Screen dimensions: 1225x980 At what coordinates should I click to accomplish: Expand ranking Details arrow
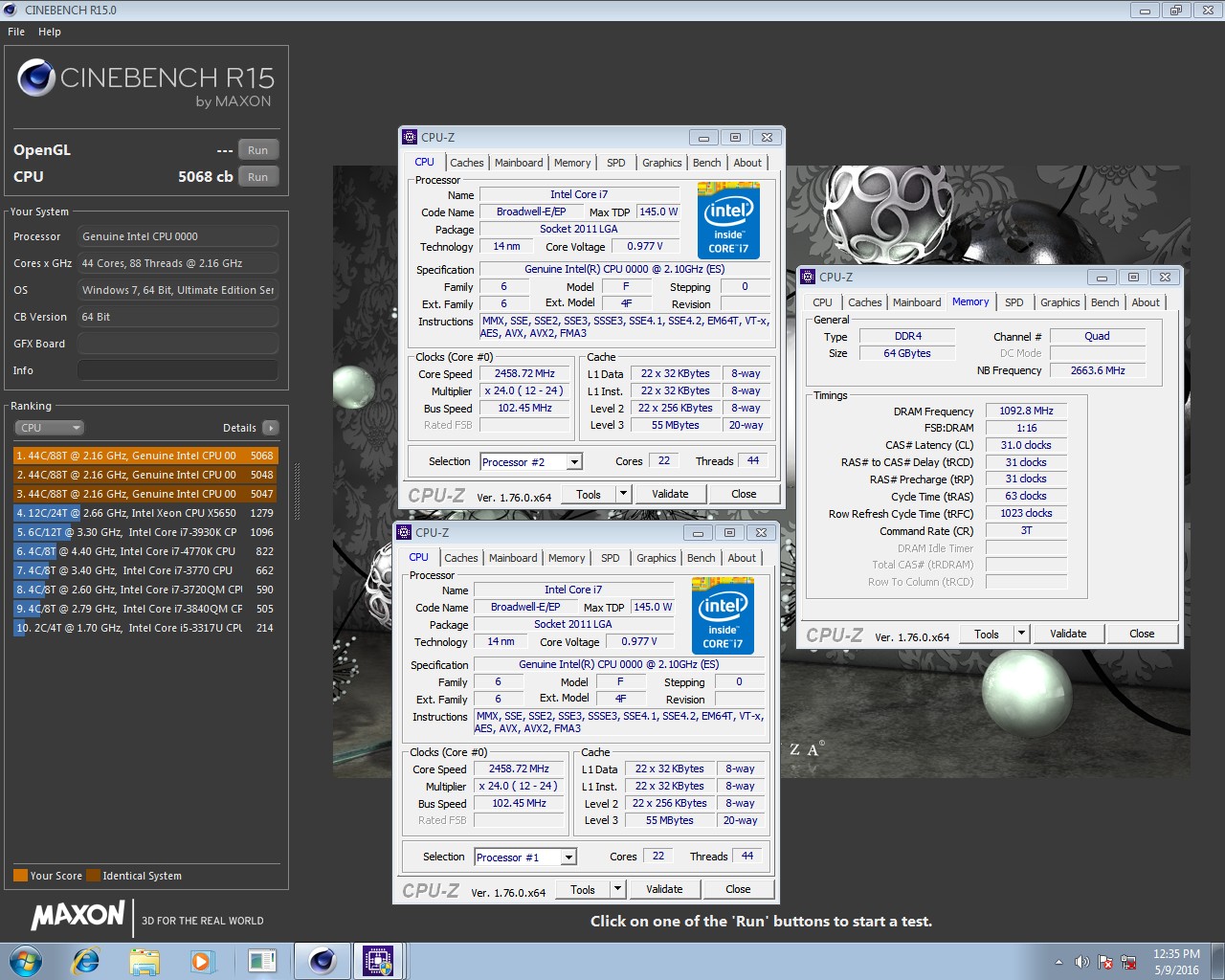(271, 428)
